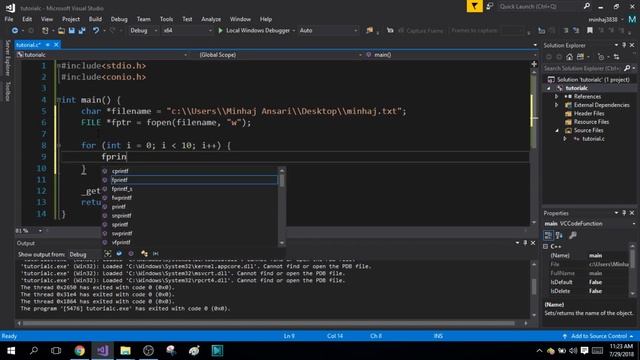Open the Global Scope navigation dropdown
Viewport: 640px width, 360px height.
[280, 55]
